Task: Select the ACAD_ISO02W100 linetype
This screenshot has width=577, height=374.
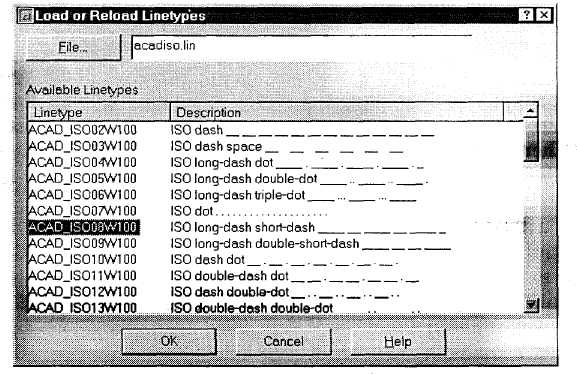Action: click(82, 130)
